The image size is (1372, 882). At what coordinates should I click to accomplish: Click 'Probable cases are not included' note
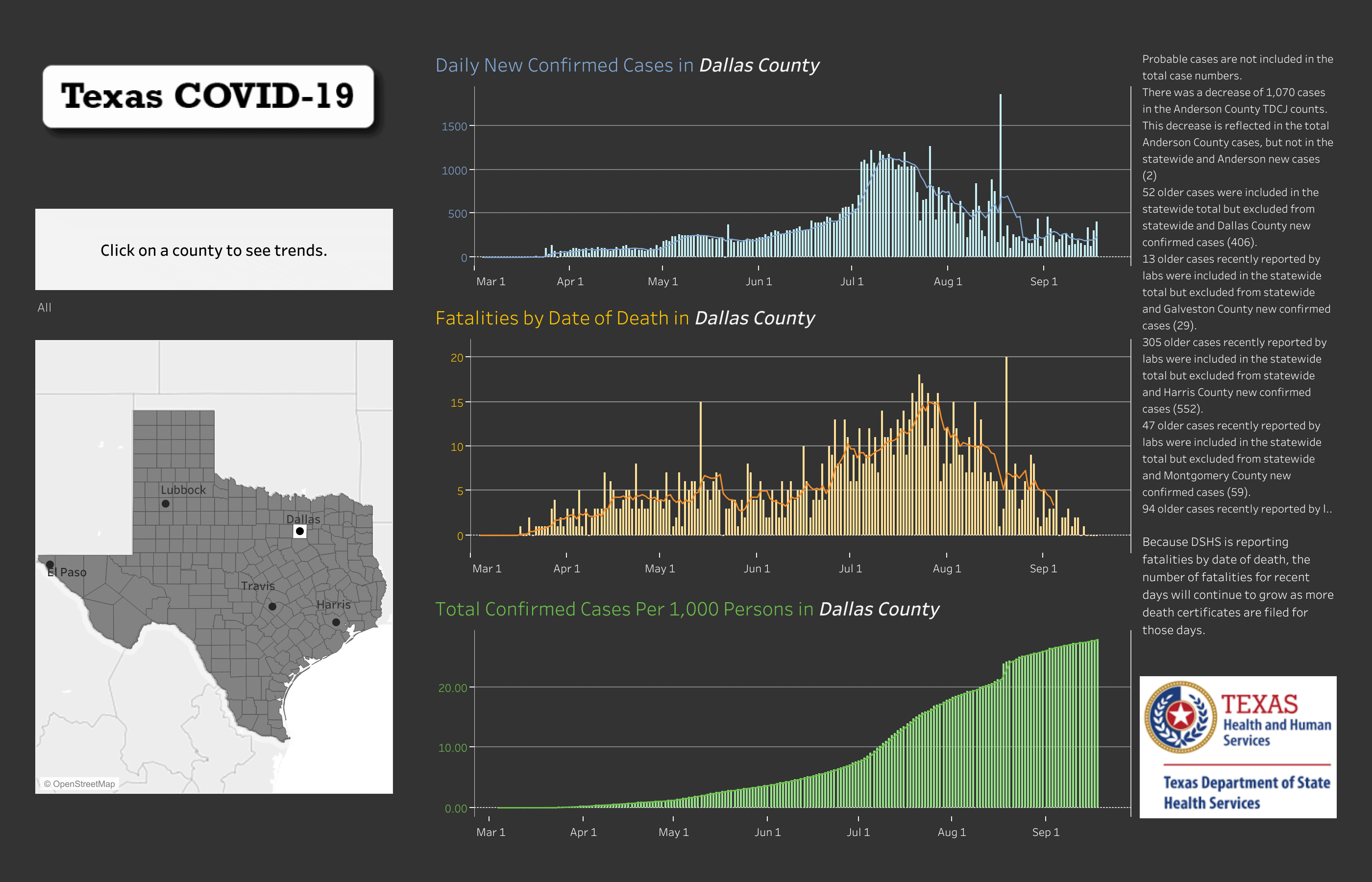point(1237,67)
